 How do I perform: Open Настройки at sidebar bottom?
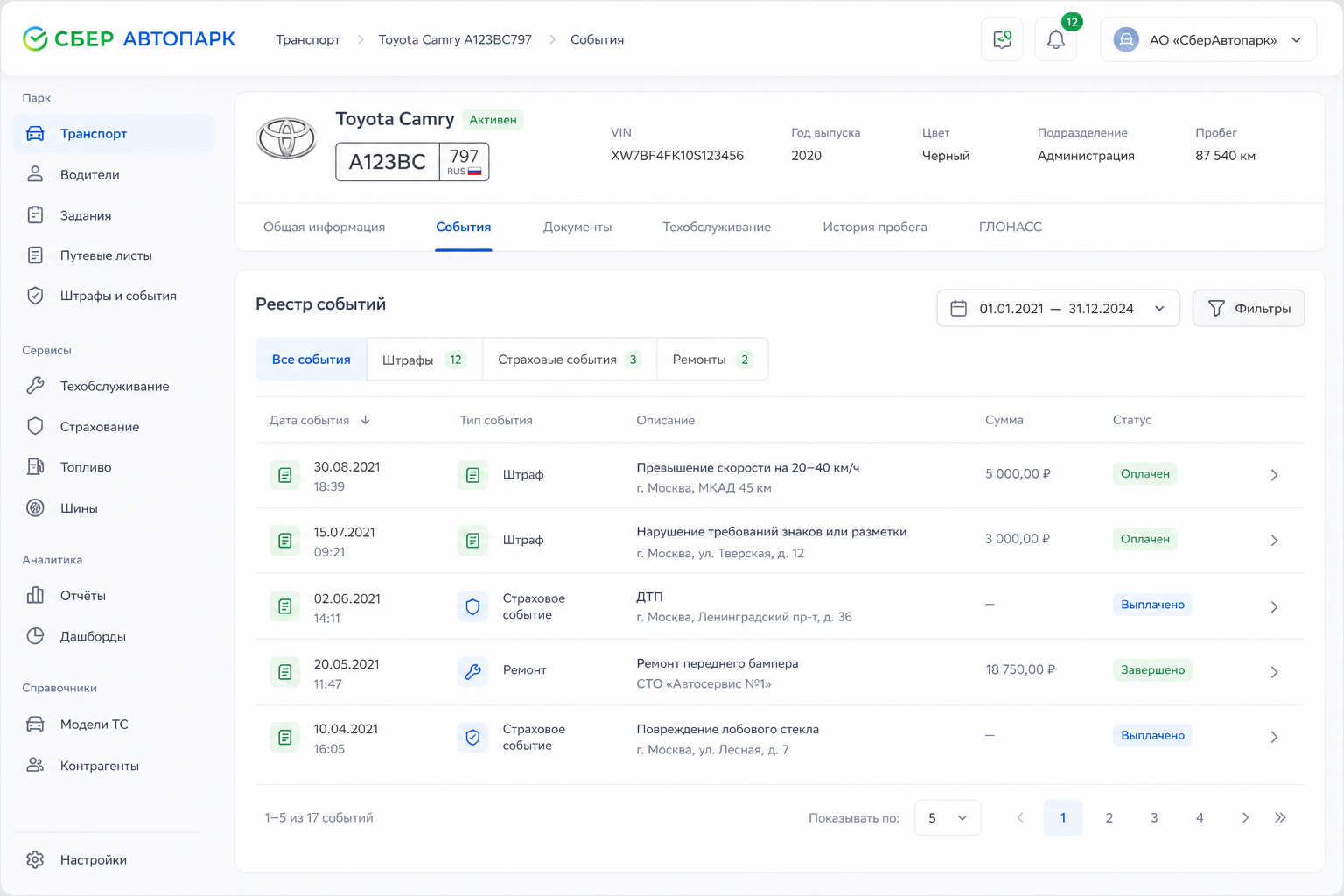tap(114, 859)
